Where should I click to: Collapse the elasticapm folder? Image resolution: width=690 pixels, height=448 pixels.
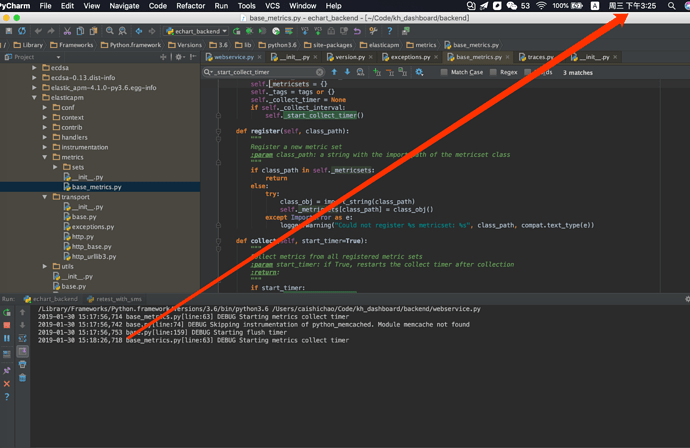34,98
